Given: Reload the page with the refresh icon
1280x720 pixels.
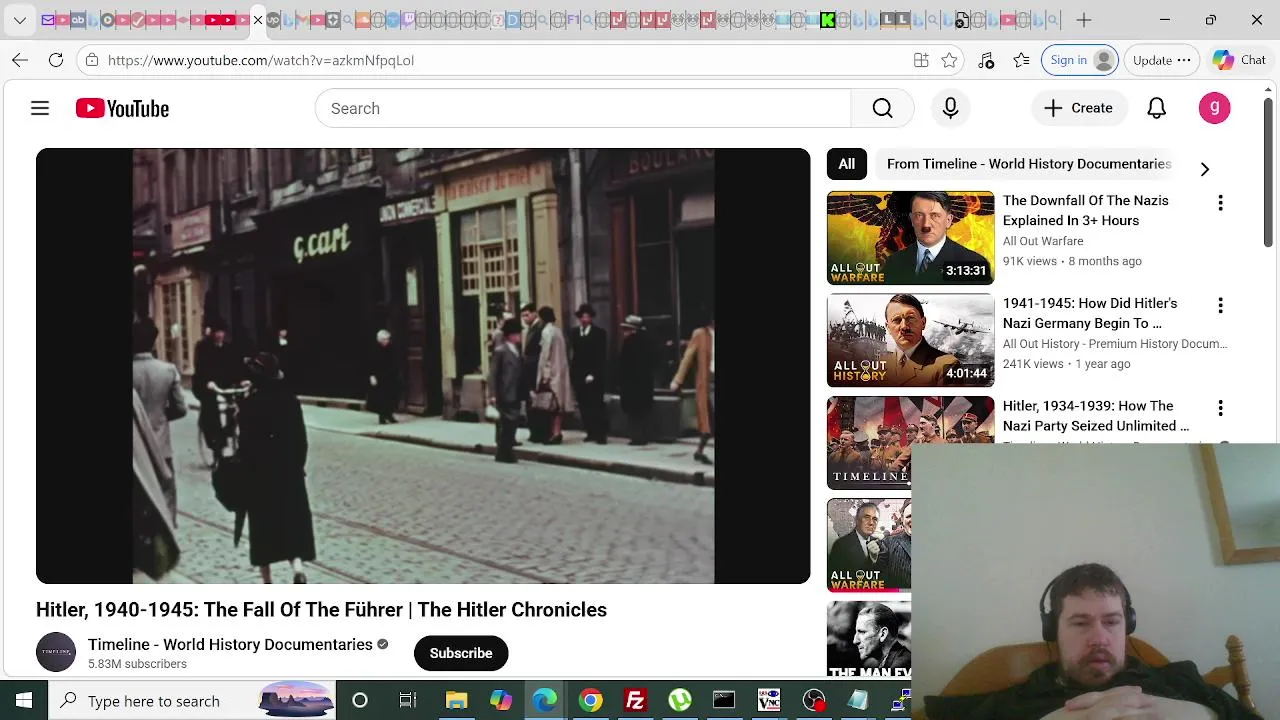Looking at the screenshot, I should coord(56,60).
